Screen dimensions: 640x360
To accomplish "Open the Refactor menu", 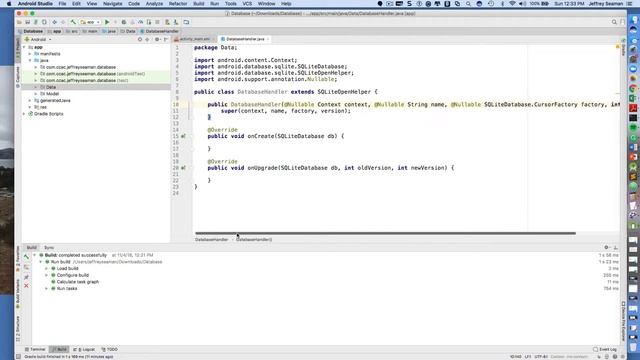I will [178, 4].
